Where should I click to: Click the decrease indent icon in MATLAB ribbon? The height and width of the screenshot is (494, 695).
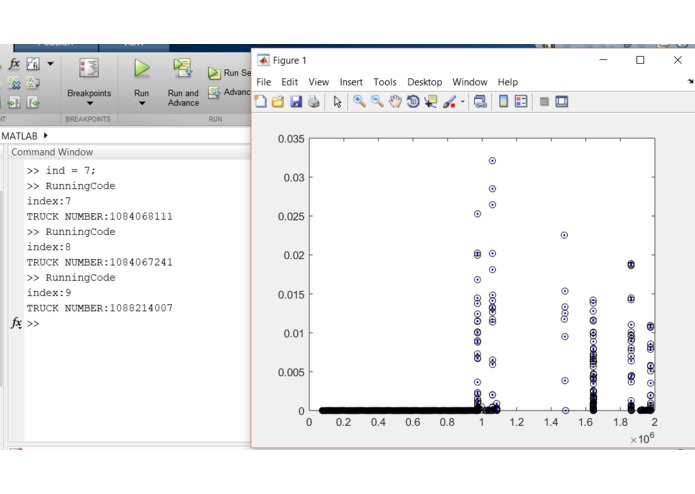tap(33, 102)
